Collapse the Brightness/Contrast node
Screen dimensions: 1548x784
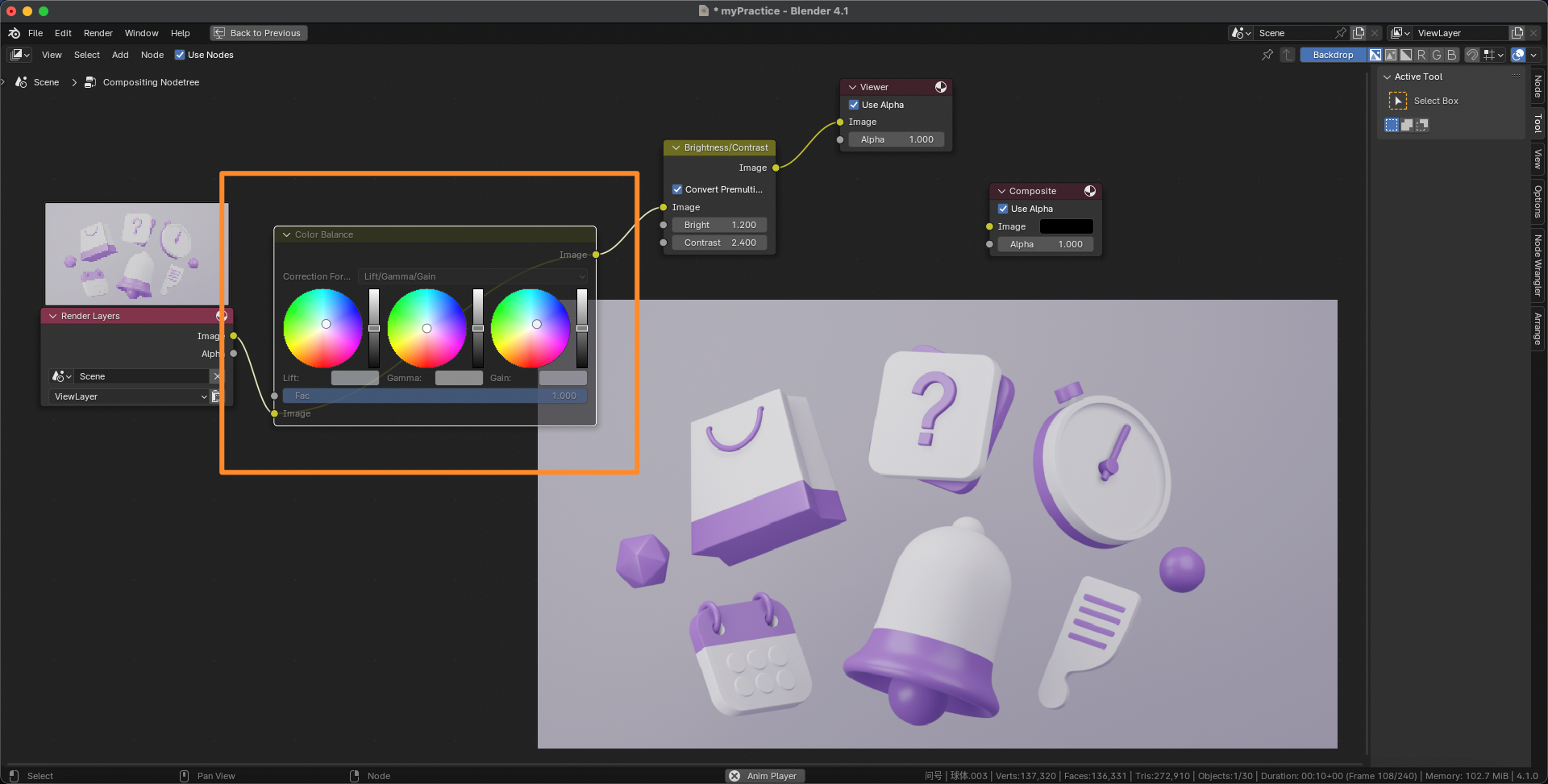tap(676, 147)
